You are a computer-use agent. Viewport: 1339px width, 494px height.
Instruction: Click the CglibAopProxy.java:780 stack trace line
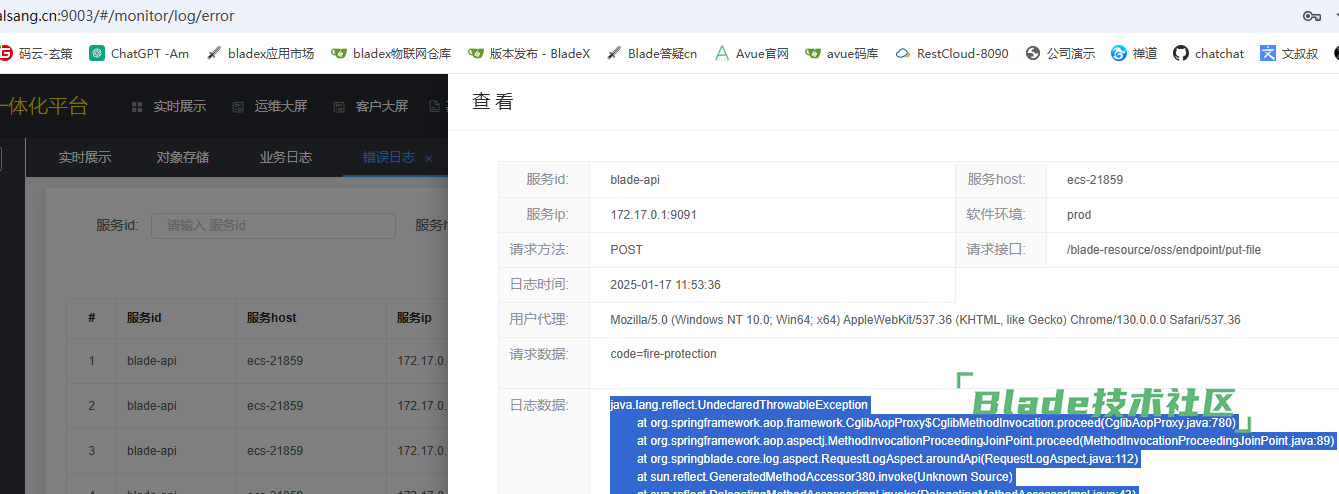938,423
